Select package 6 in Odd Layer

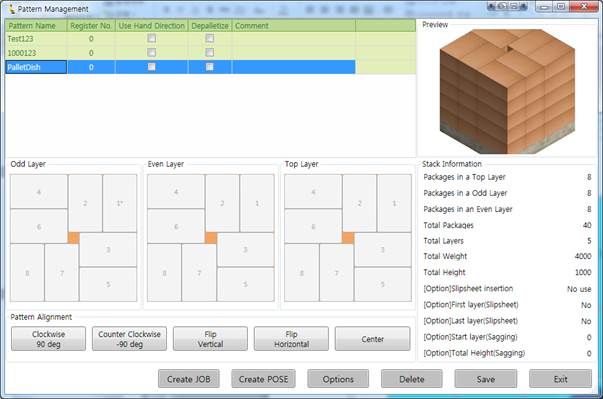point(39,226)
